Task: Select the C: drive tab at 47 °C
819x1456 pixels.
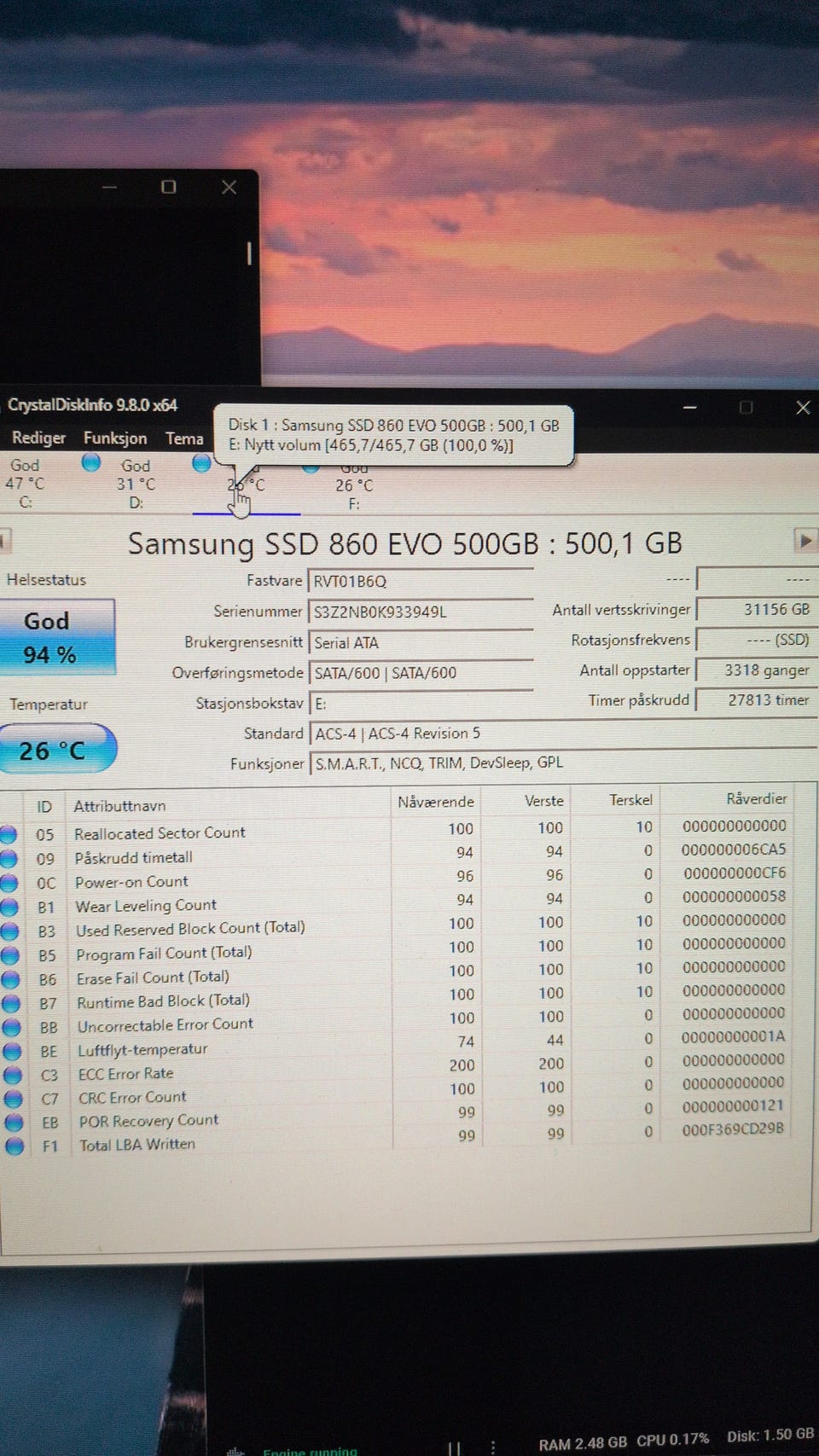Action: tap(25, 484)
